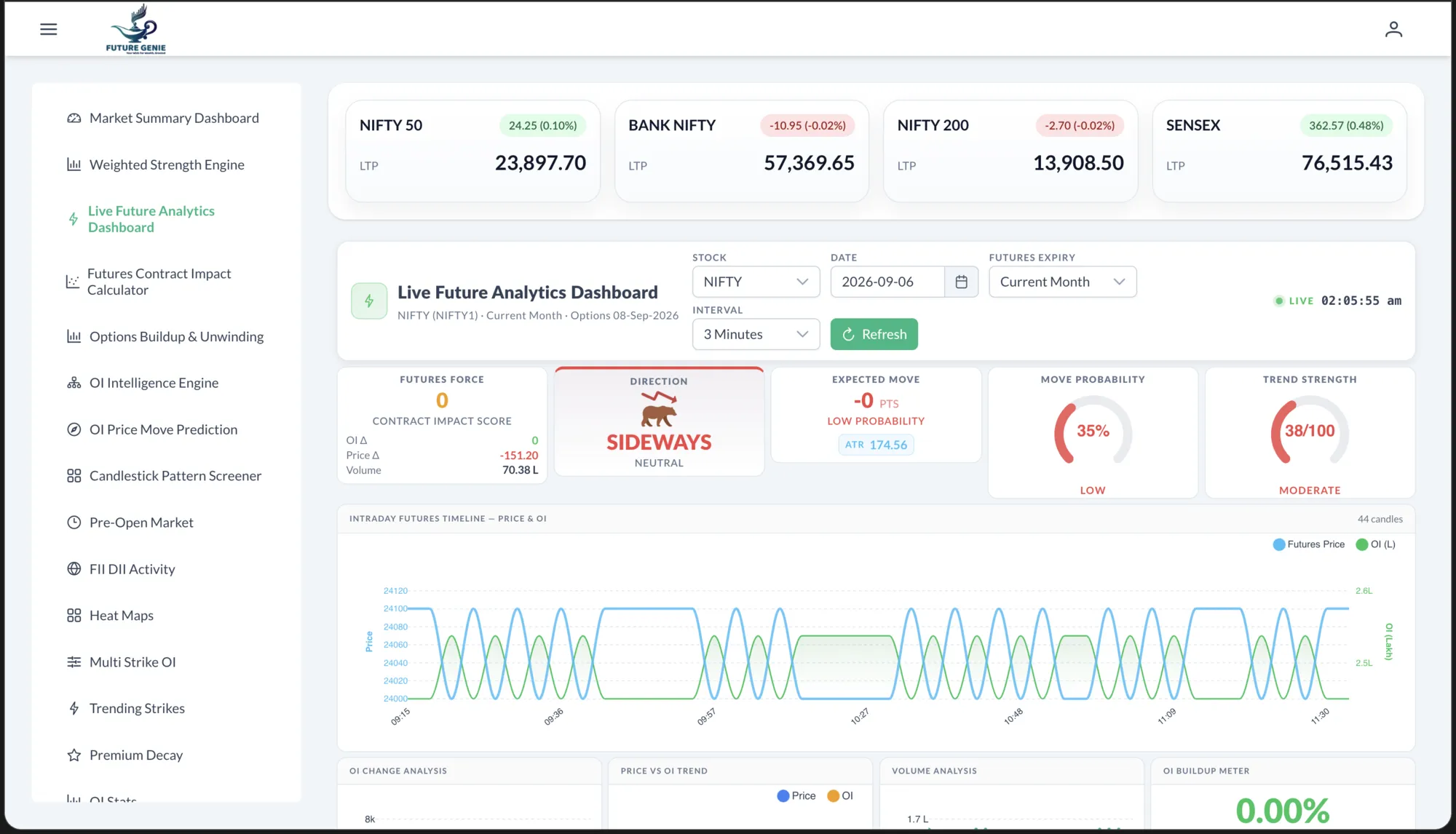Click the Futures Contract Impact Calculator icon
Viewport: 1456px width, 834px height.
coord(72,282)
